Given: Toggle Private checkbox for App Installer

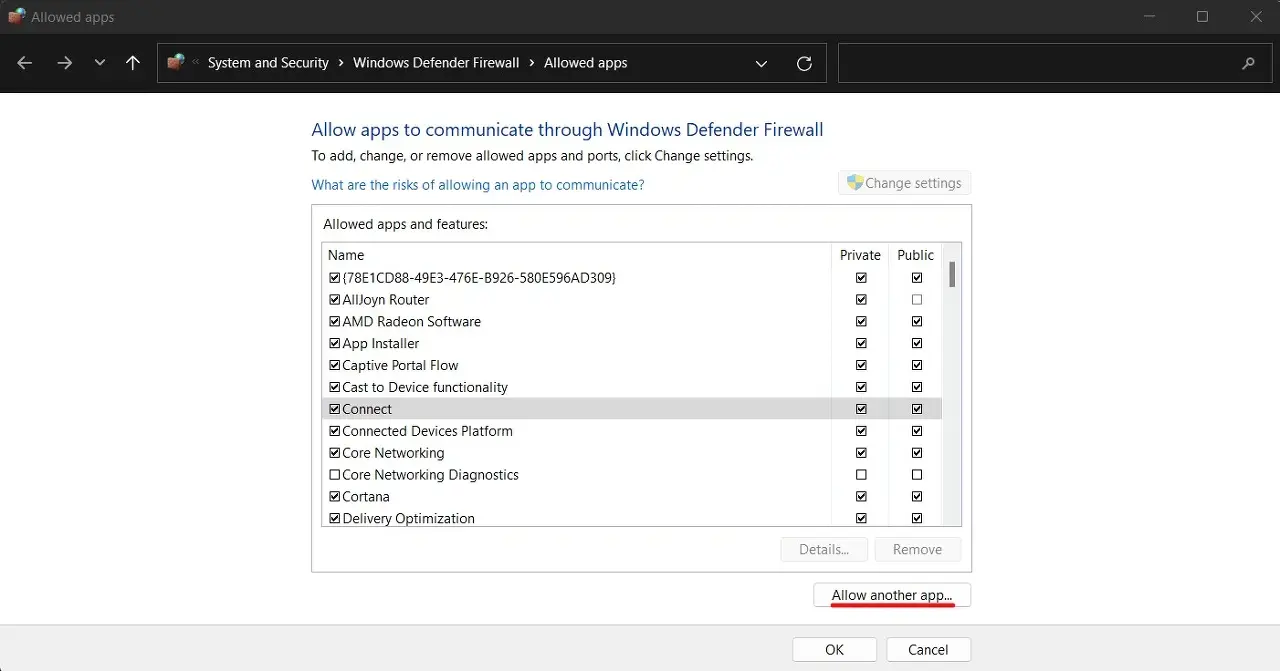Looking at the screenshot, I should pos(861,344).
